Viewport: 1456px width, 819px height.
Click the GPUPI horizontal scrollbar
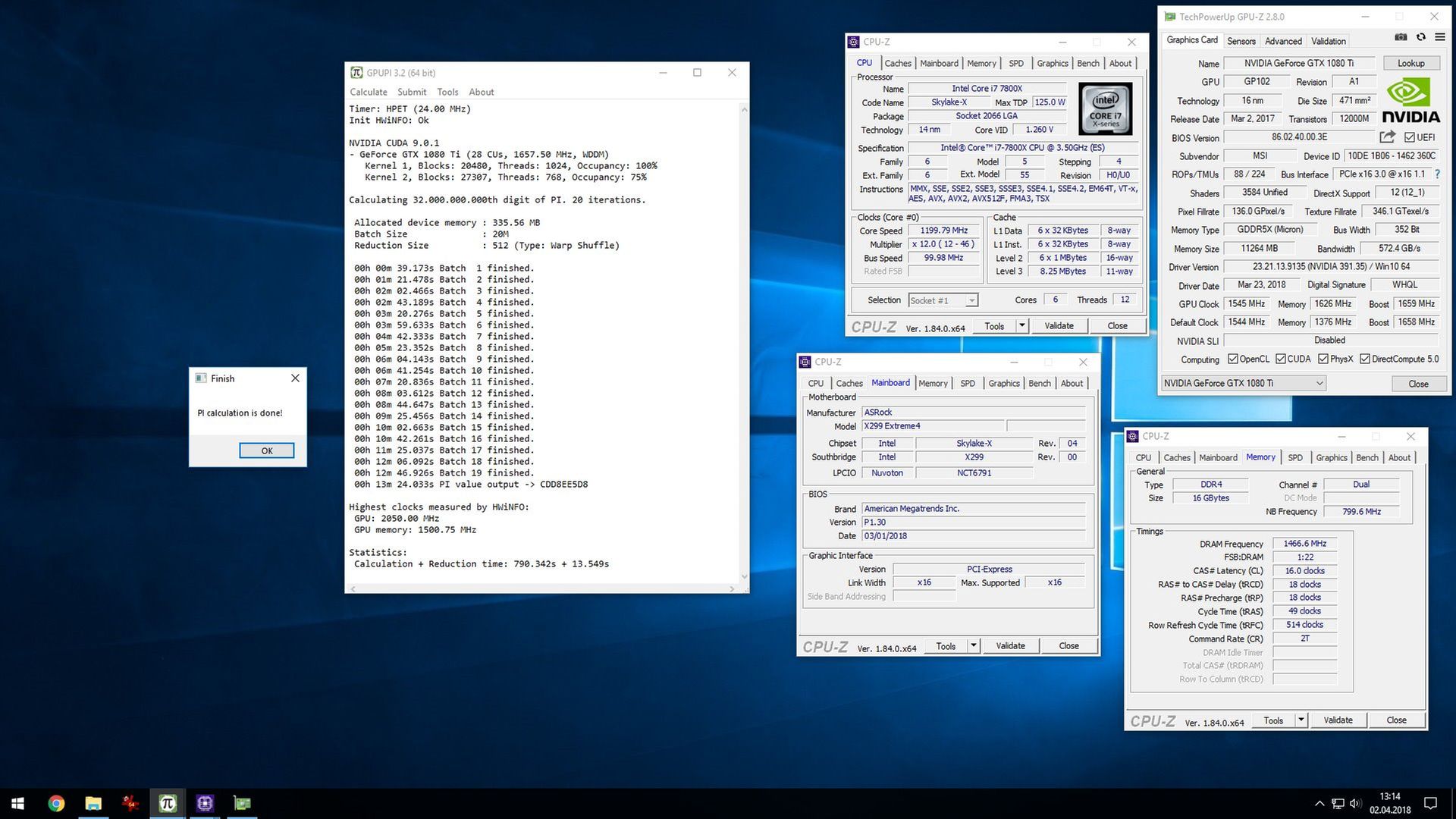click(x=542, y=588)
